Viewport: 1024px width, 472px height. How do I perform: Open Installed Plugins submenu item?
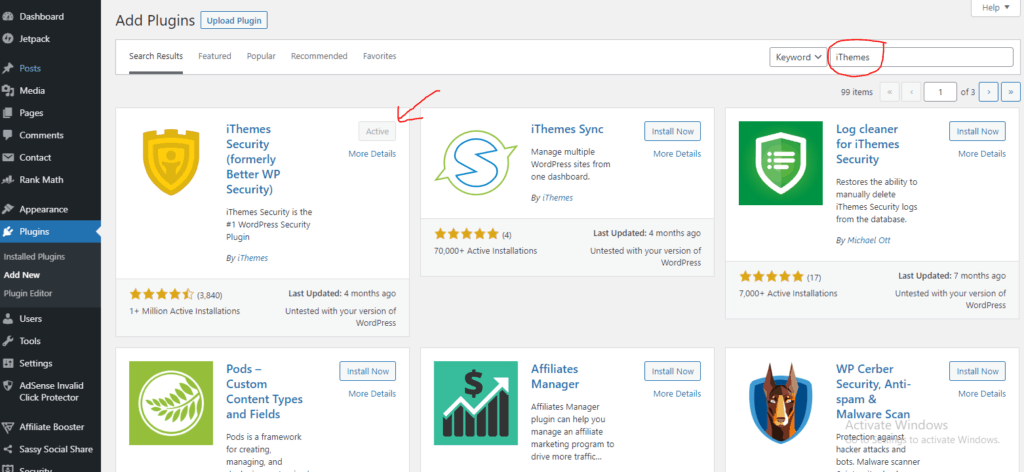pyautogui.click(x=35, y=257)
